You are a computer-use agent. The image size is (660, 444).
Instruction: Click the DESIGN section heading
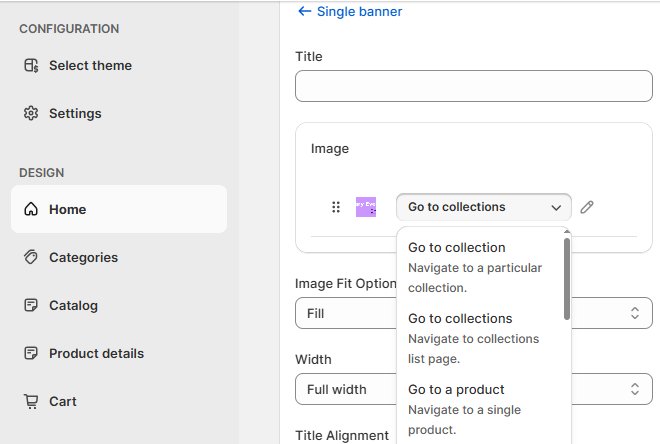pyautogui.click(x=42, y=173)
